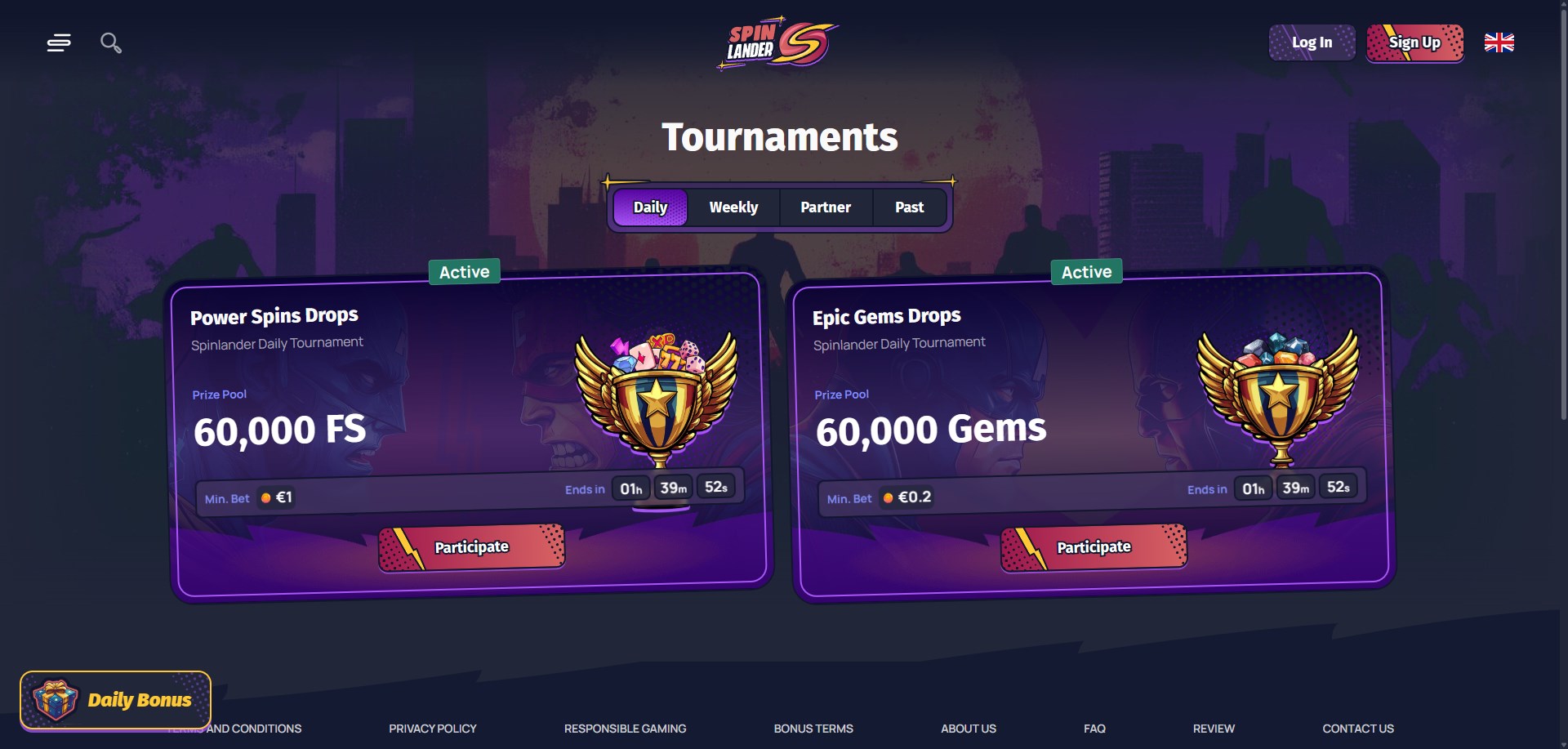Image resolution: width=1568 pixels, height=749 pixels.
Task: Click the Contact Us link
Action: [1358, 729]
